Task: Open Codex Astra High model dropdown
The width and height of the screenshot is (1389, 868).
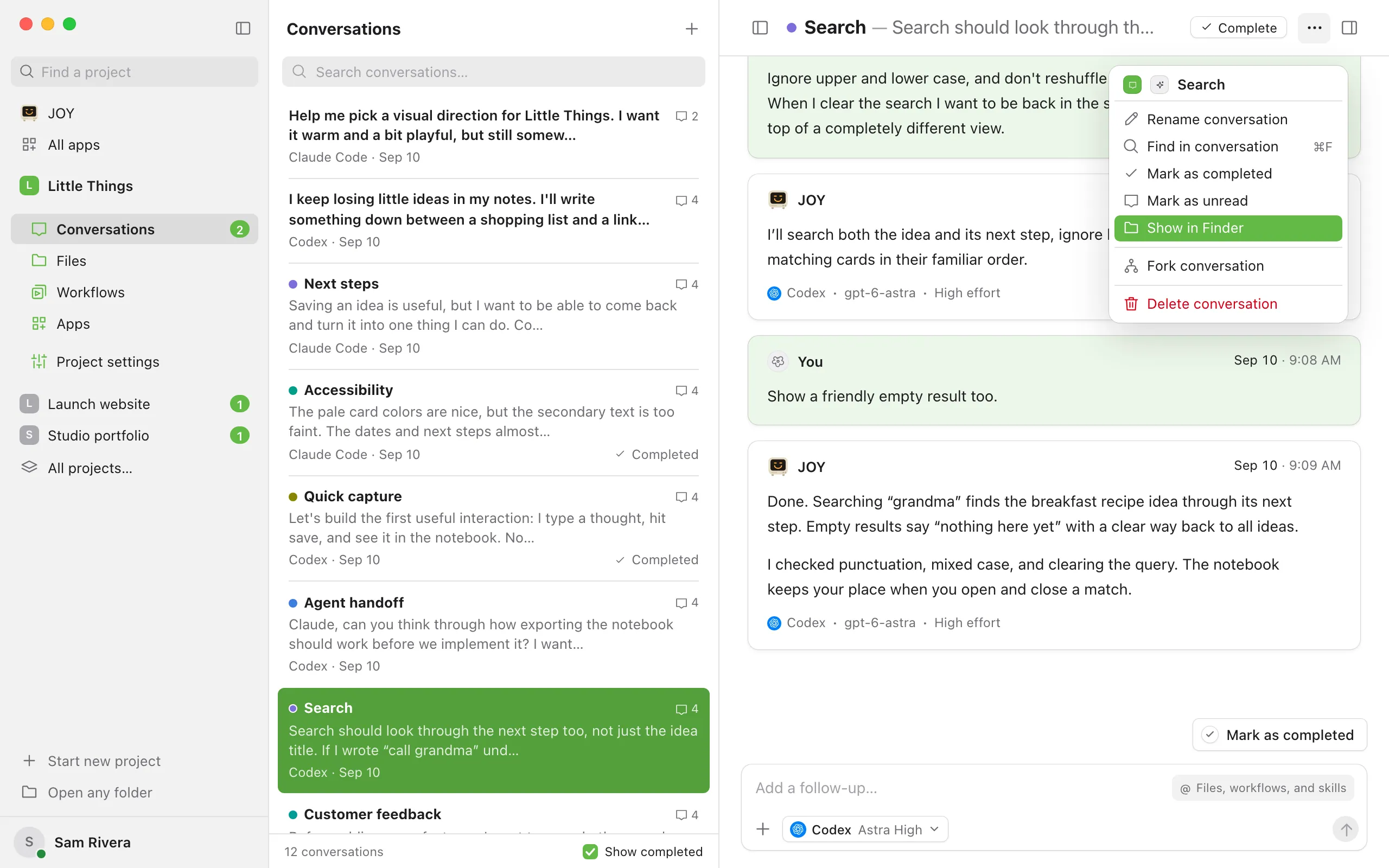Action: pyautogui.click(x=865, y=829)
